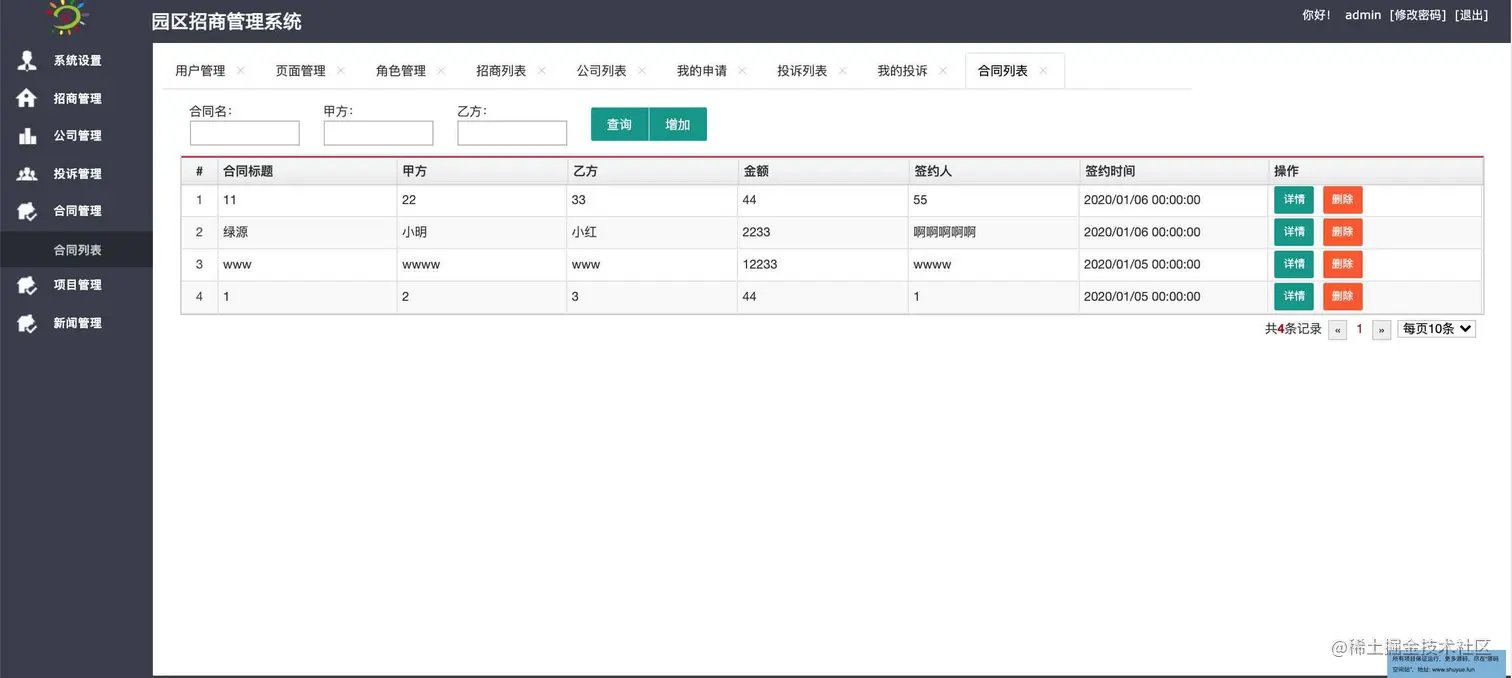Switch to the 公司列表 tab
This screenshot has width=1512, height=678.
[x=601, y=71]
